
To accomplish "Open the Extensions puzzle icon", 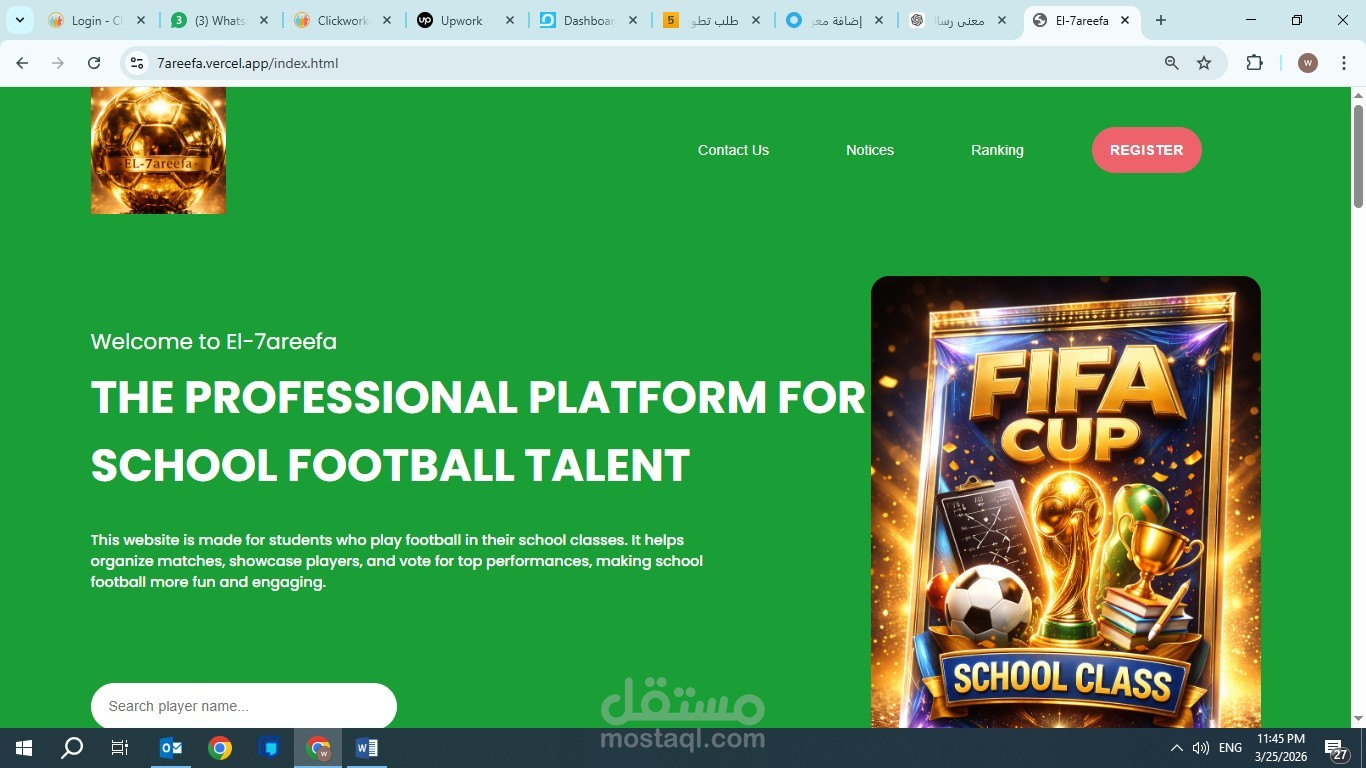I will click(1254, 63).
